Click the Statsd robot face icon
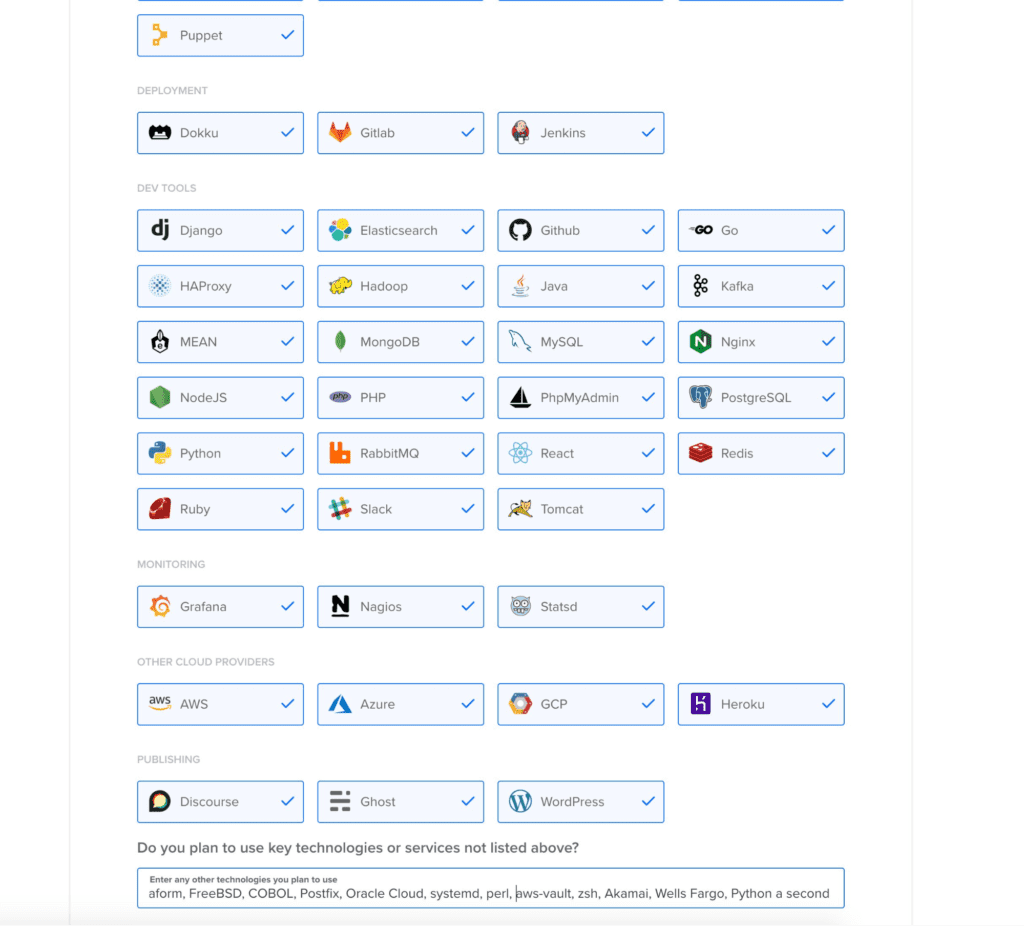Viewport: 1024px width, 926px height. (x=520, y=606)
